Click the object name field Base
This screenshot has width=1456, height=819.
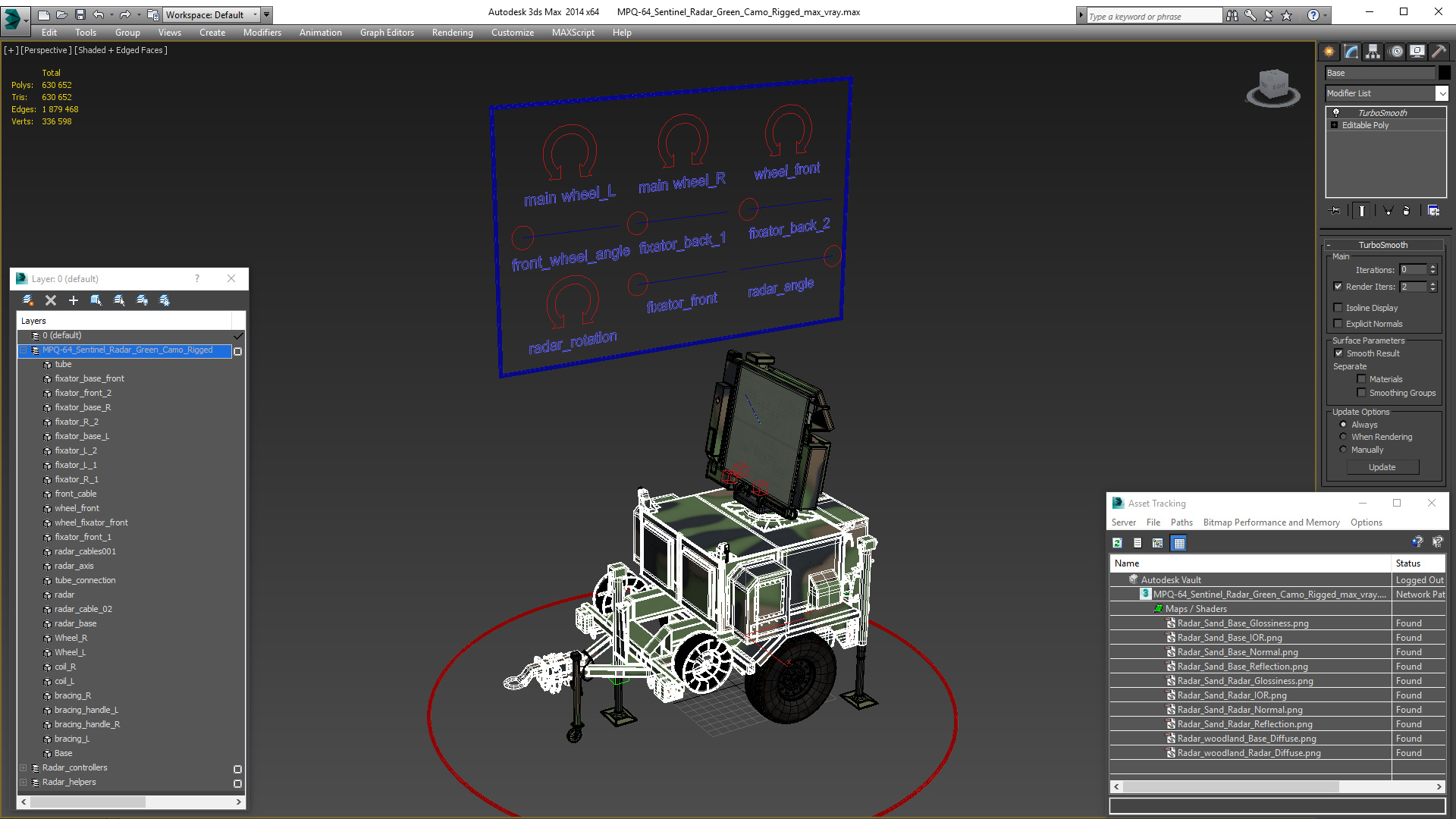[x=1380, y=73]
